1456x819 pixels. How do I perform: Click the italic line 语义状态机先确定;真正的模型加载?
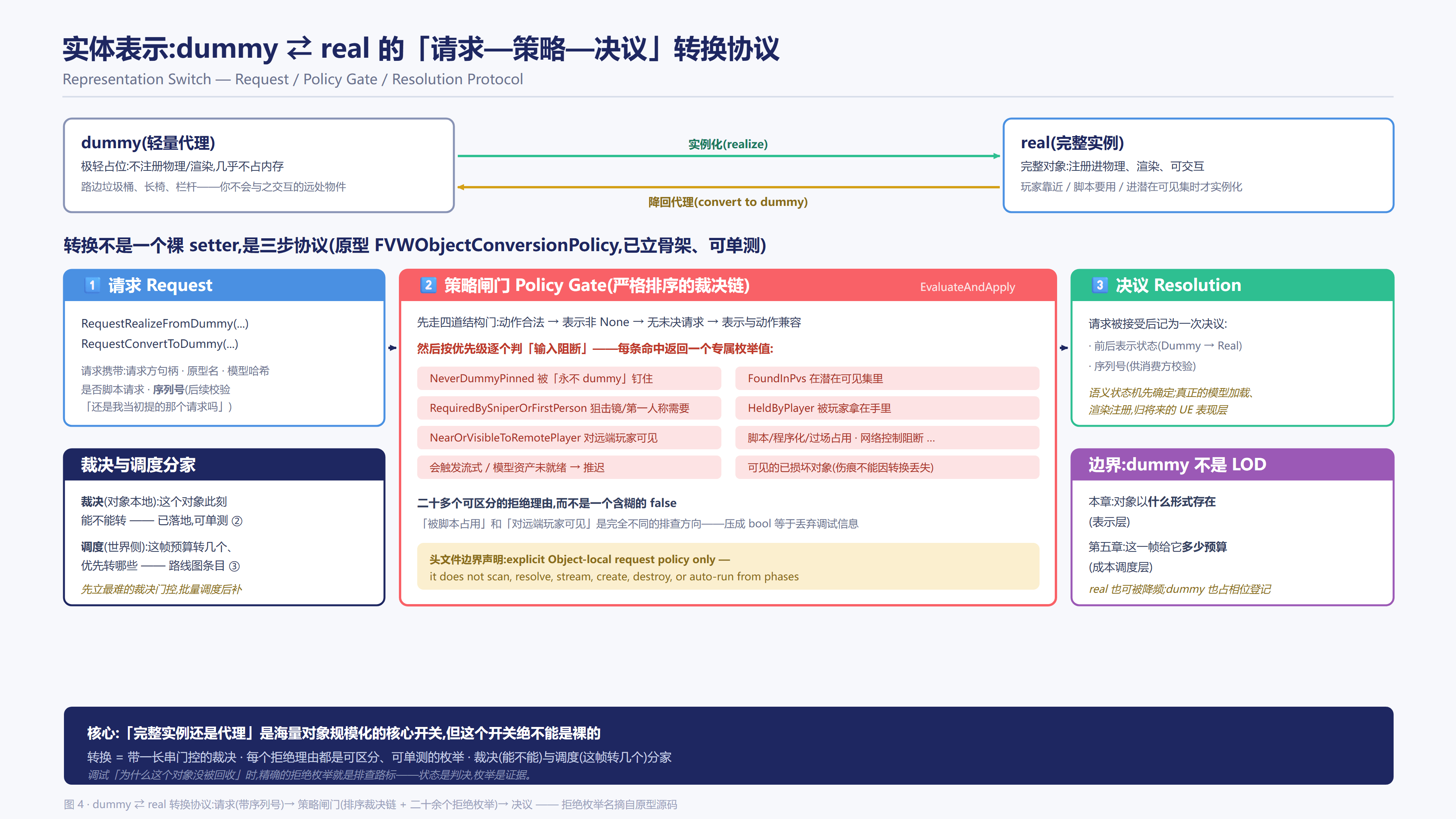pyautogui.click(x=1171, y=392)
